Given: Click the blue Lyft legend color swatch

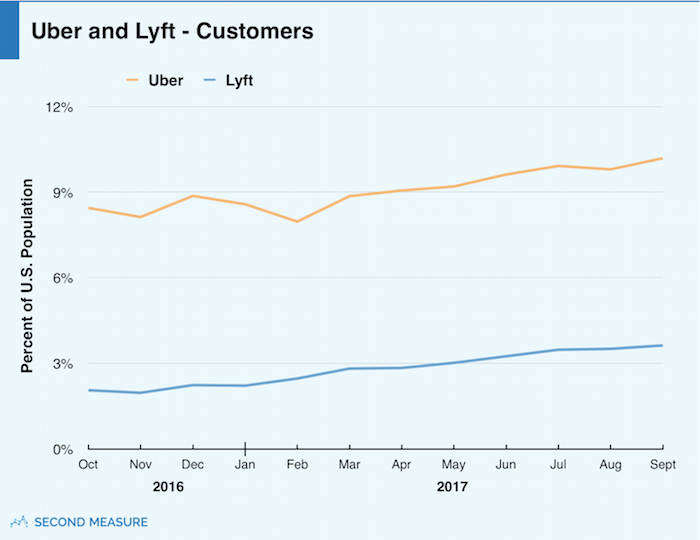Looking at the screenshot, I should pos(209,81).
